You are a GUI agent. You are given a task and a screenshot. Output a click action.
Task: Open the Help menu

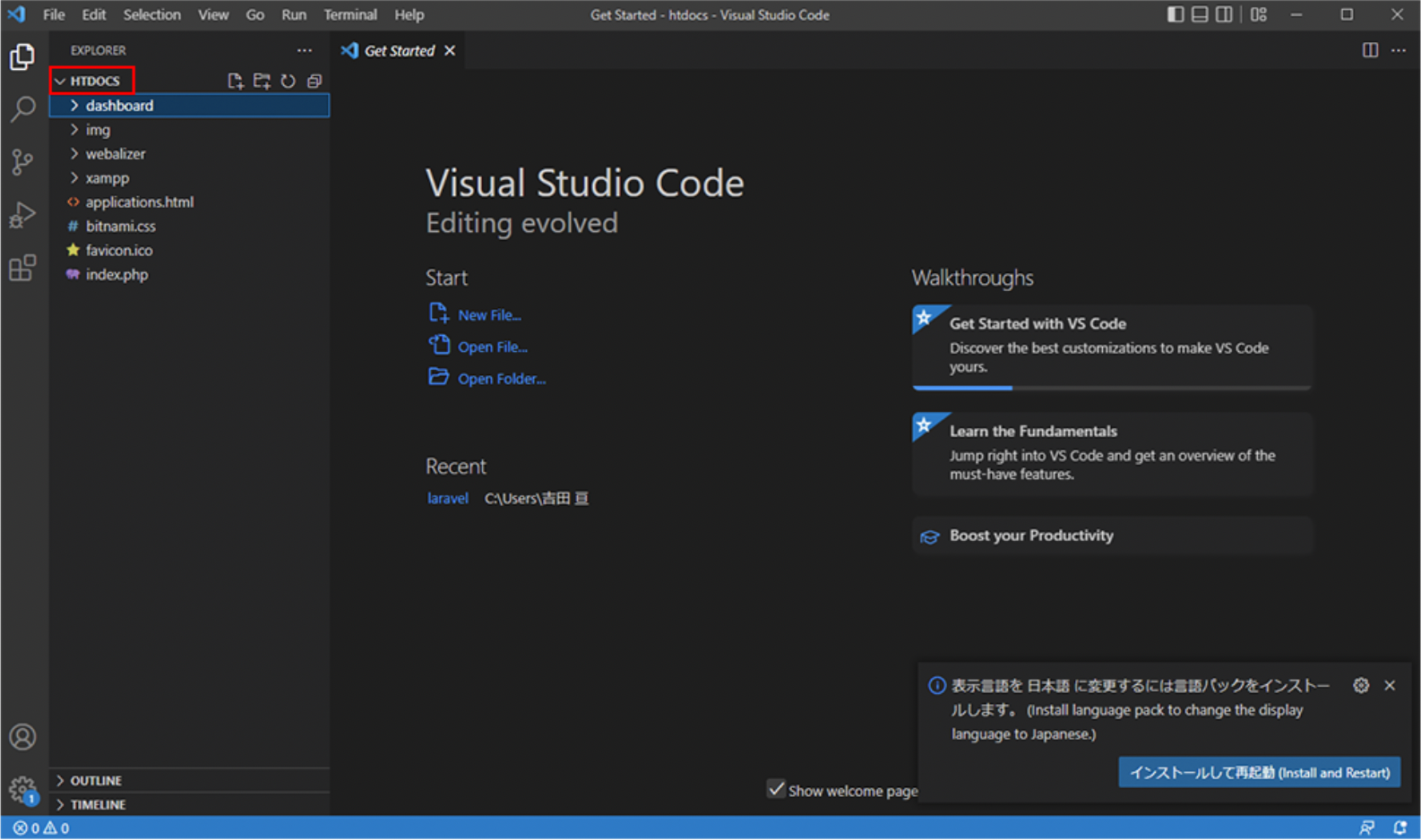click(x=409, y=14)
